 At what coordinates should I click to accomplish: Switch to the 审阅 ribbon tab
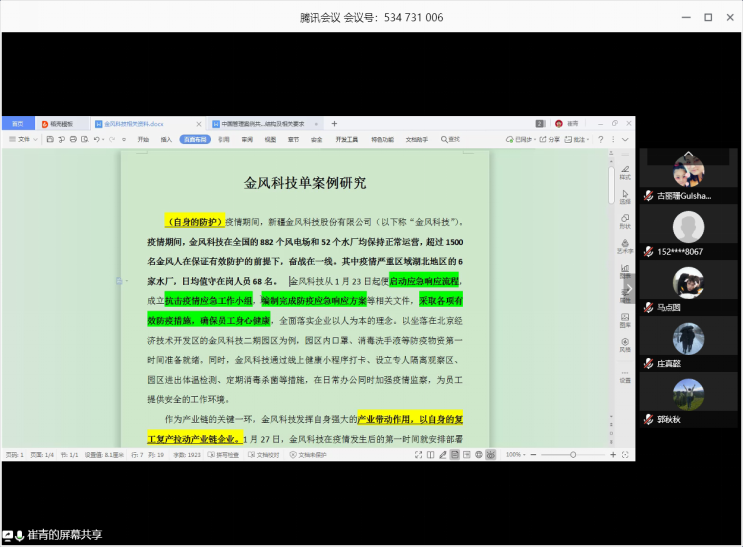[247, 139]
